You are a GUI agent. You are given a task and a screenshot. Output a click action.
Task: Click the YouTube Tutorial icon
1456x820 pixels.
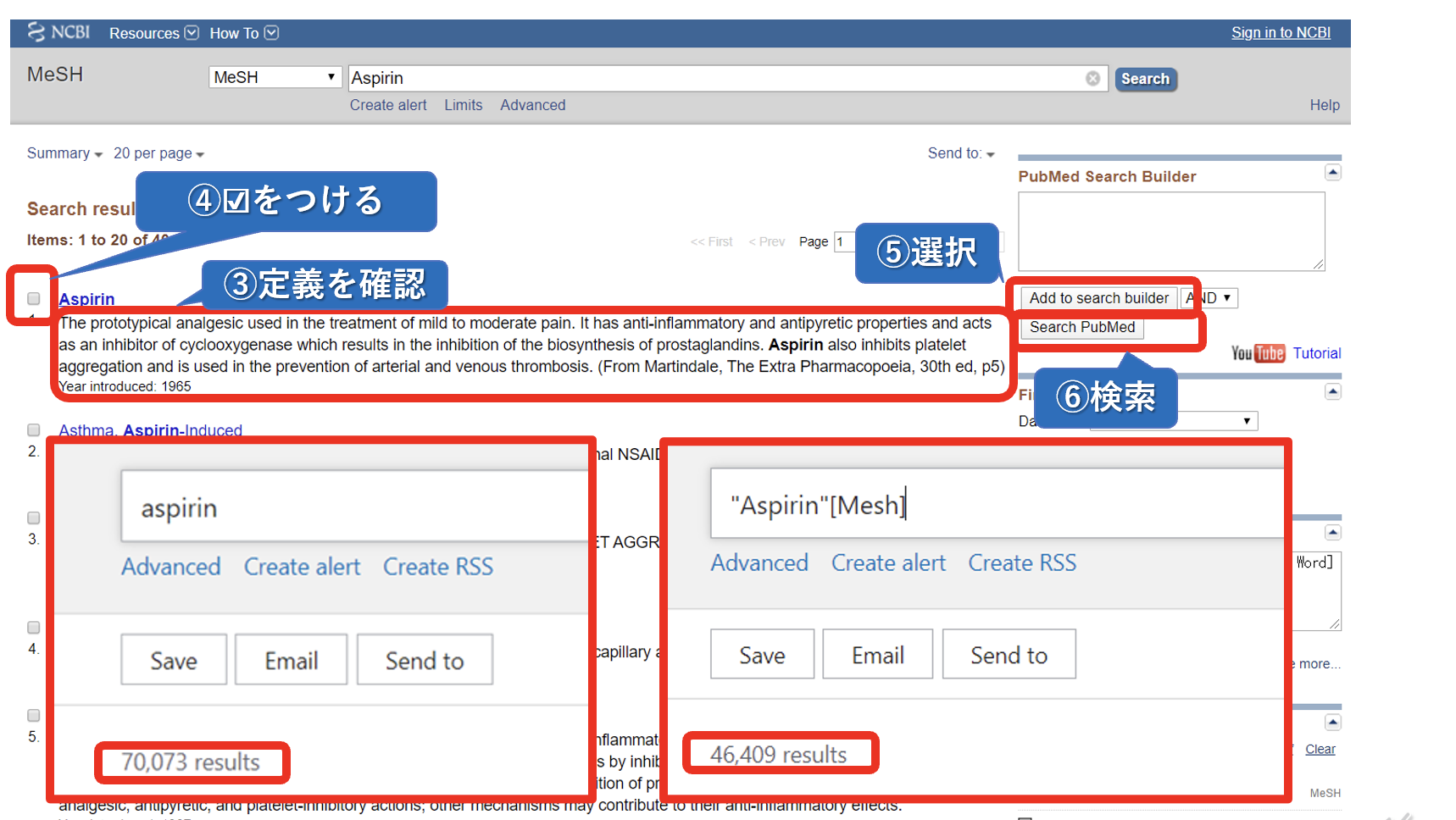tap(1258, 352)
